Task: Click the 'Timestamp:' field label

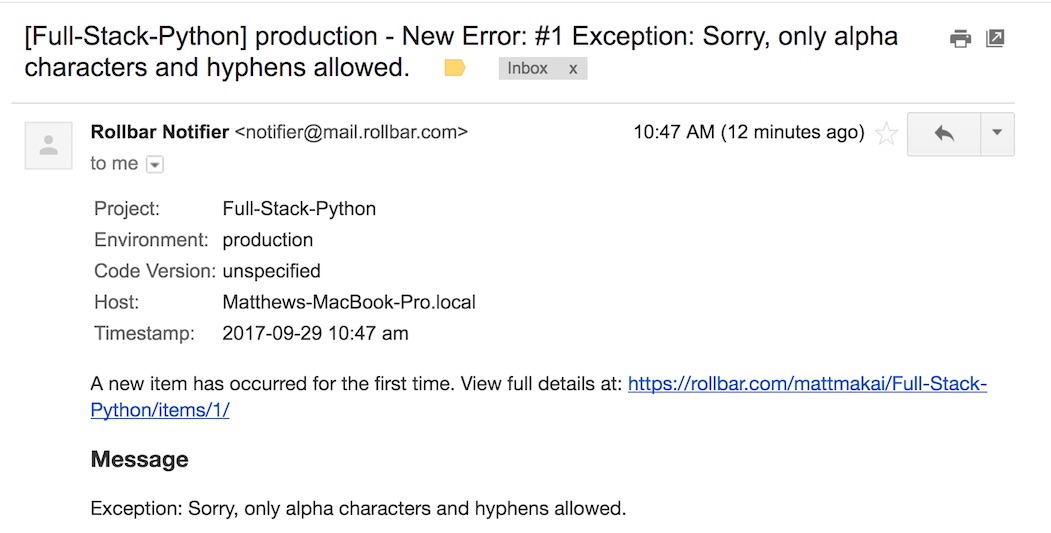Action: 144,333
